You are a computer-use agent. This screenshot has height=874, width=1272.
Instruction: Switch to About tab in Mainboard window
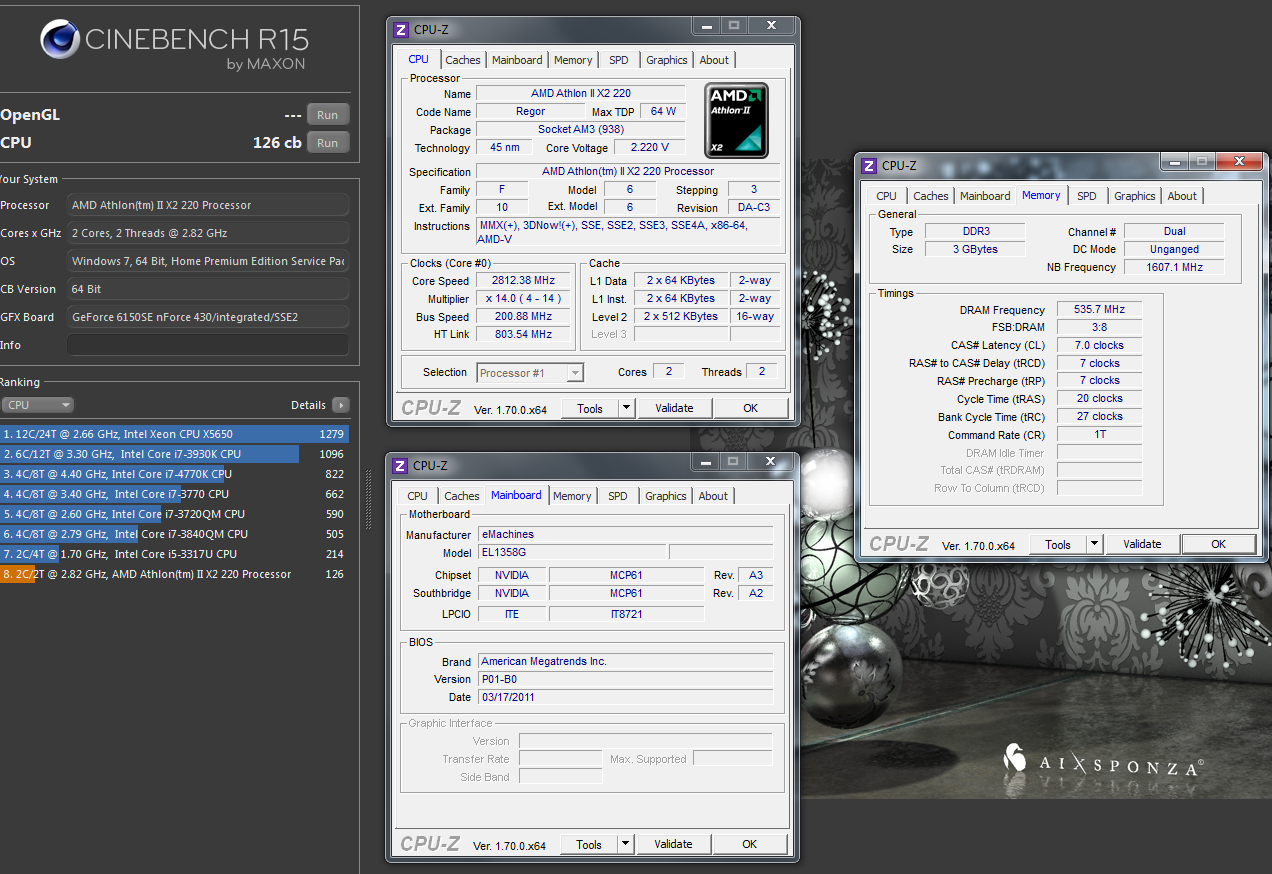pyautogui.click(x=713, y=496)
